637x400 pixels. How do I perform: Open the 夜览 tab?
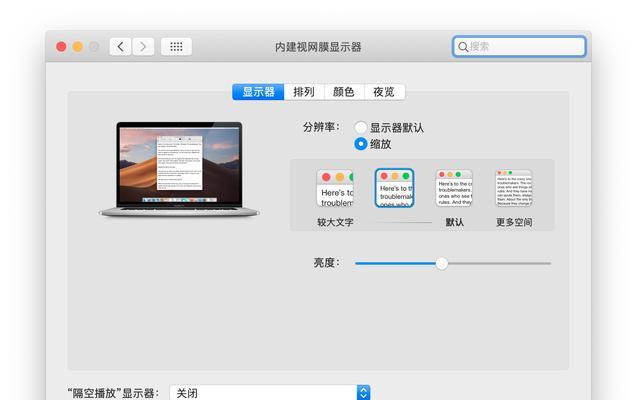(384, 92)
